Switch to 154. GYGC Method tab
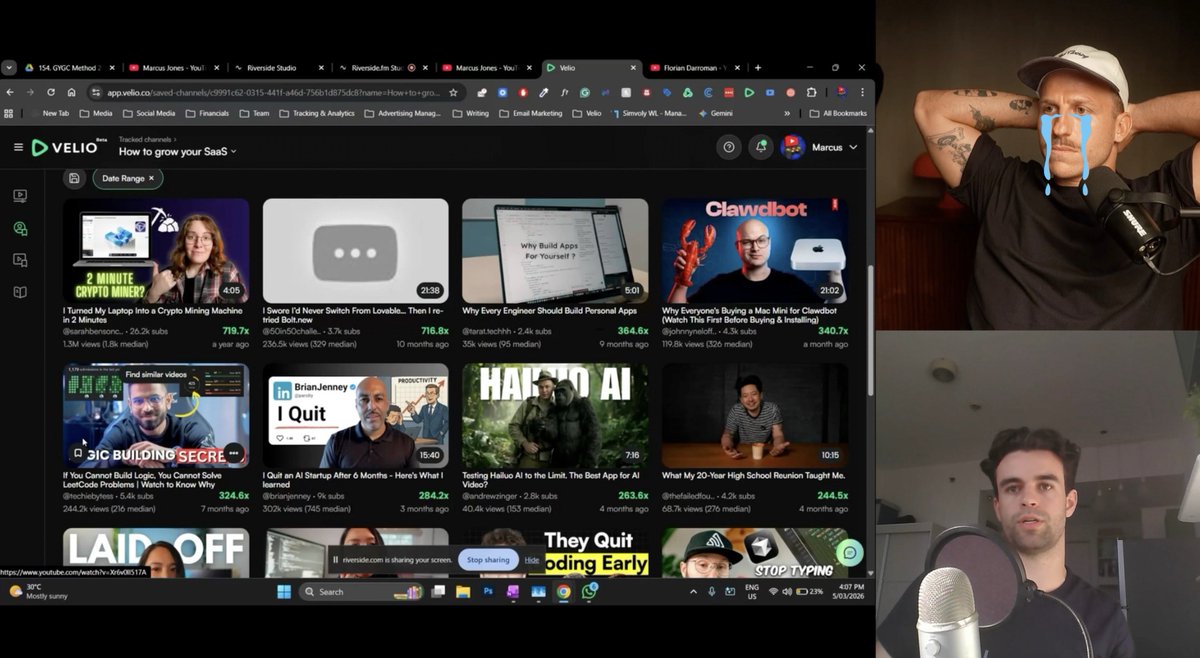The image size is (1200, 658). coord(67,68)
